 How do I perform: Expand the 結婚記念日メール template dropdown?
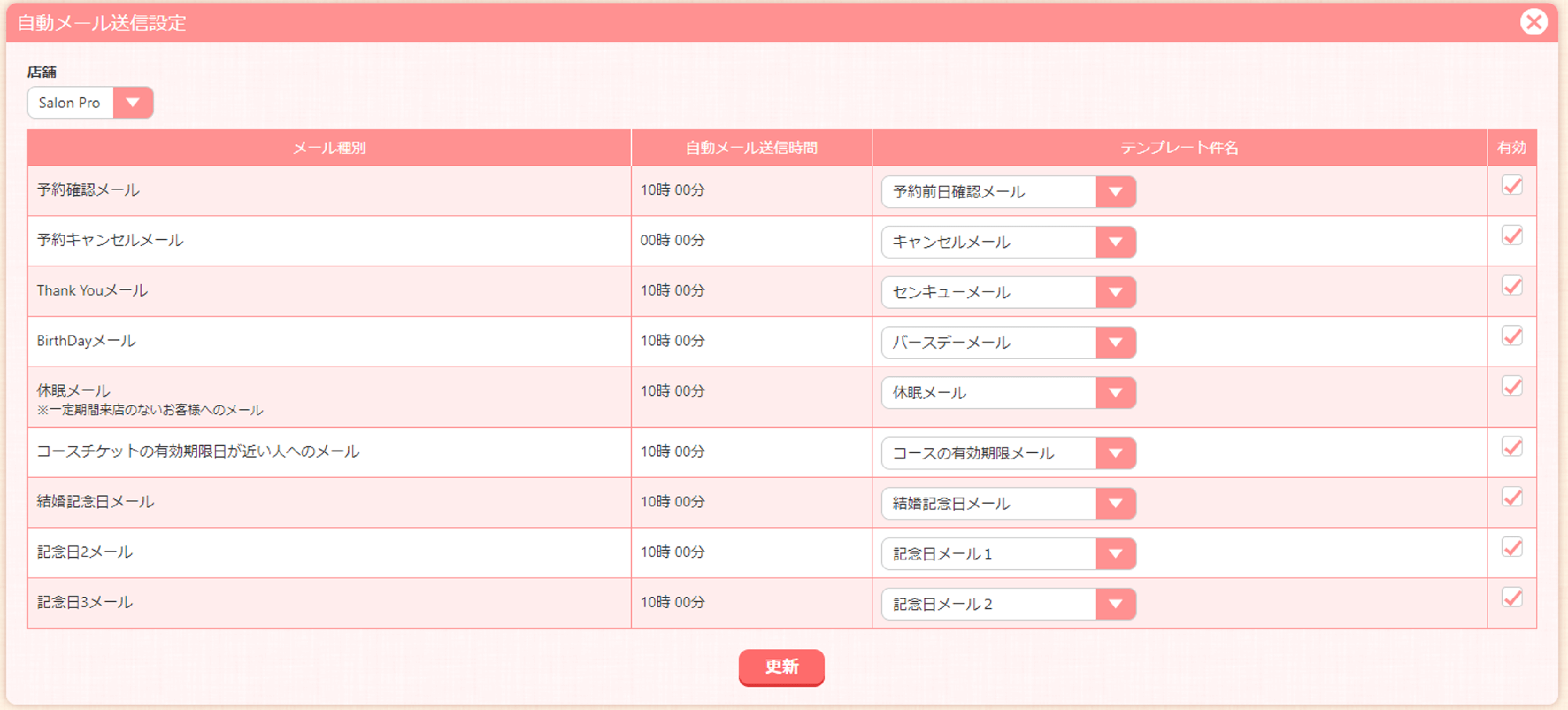pos(1008,503)
